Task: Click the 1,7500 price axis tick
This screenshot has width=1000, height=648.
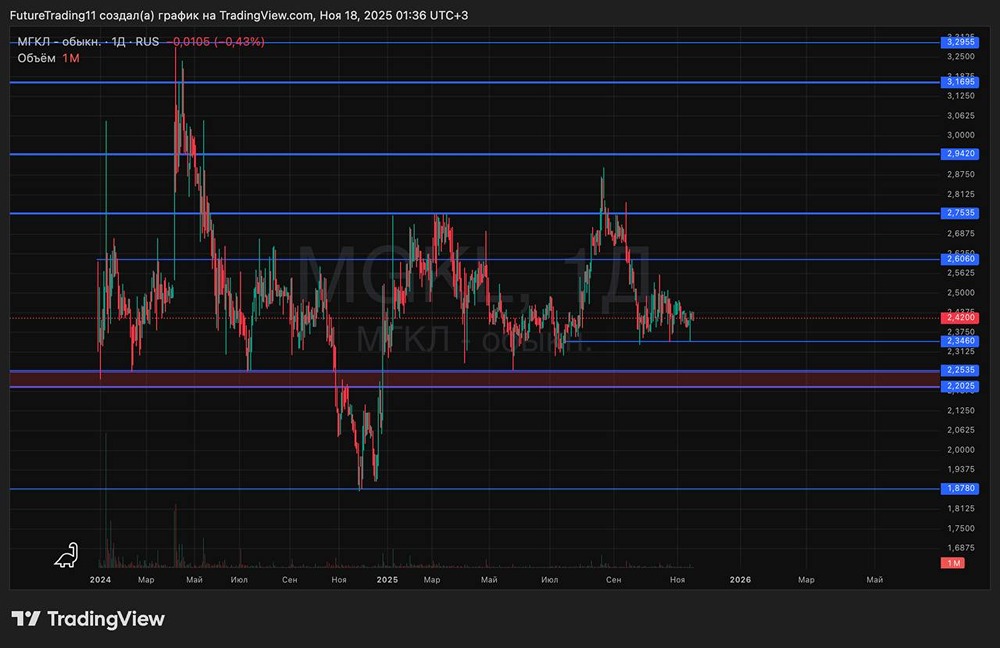Action: pyautogui.click(x=960, y=528)
